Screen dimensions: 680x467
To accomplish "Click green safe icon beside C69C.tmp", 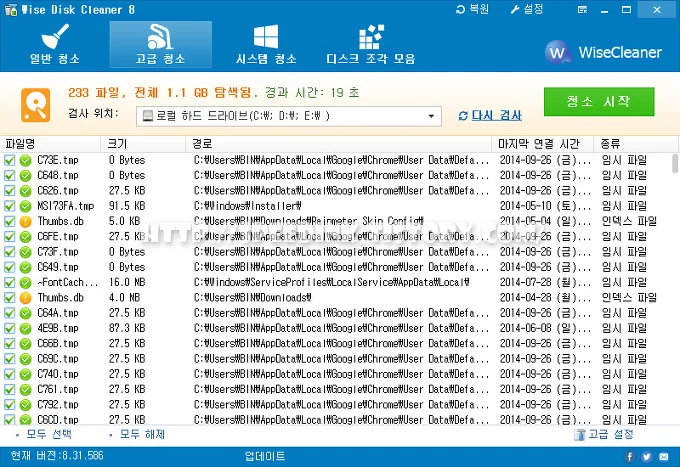I will (26, 359).
